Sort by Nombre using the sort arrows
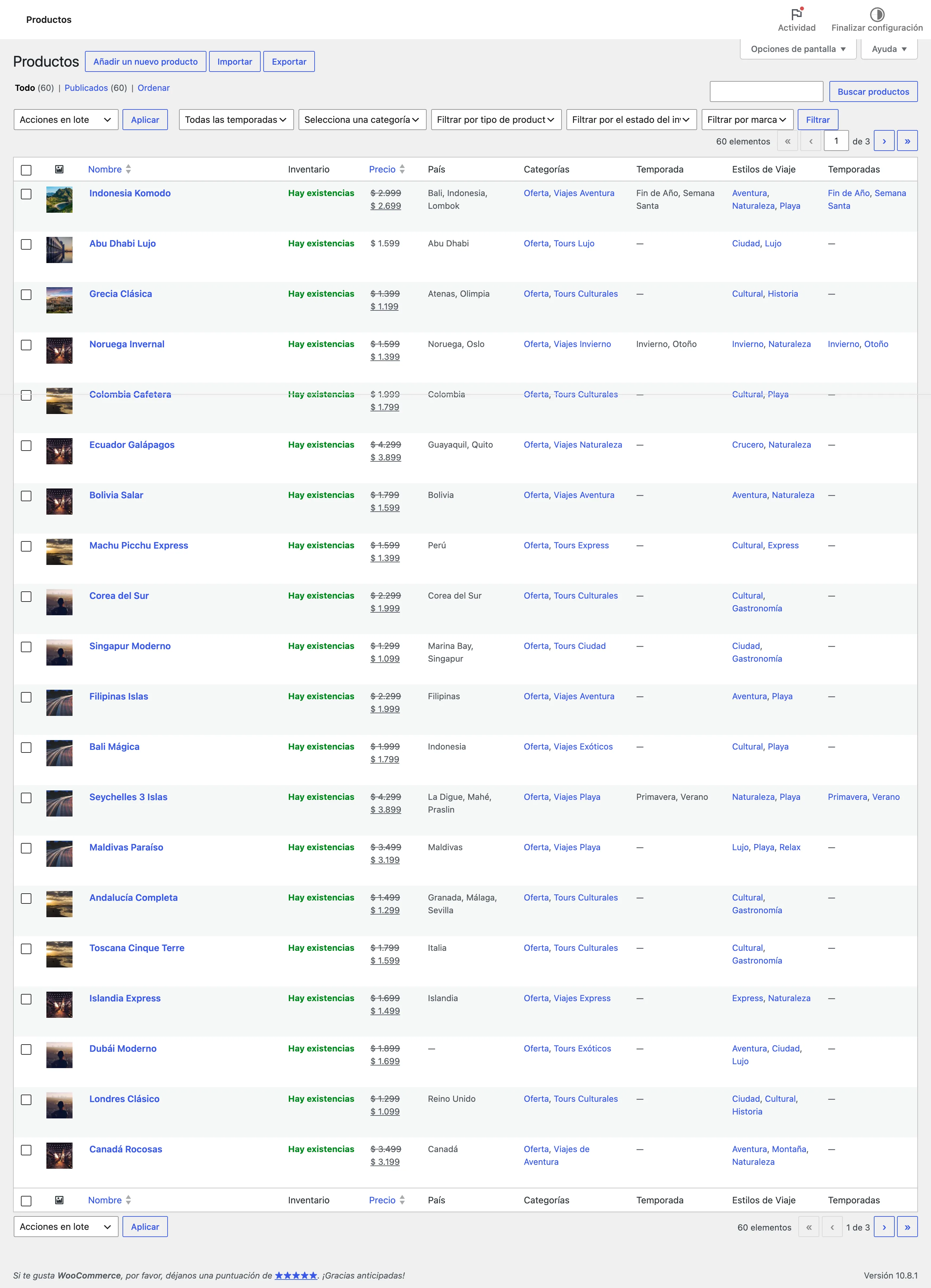 pyautogui.click(x=128, y=169)
